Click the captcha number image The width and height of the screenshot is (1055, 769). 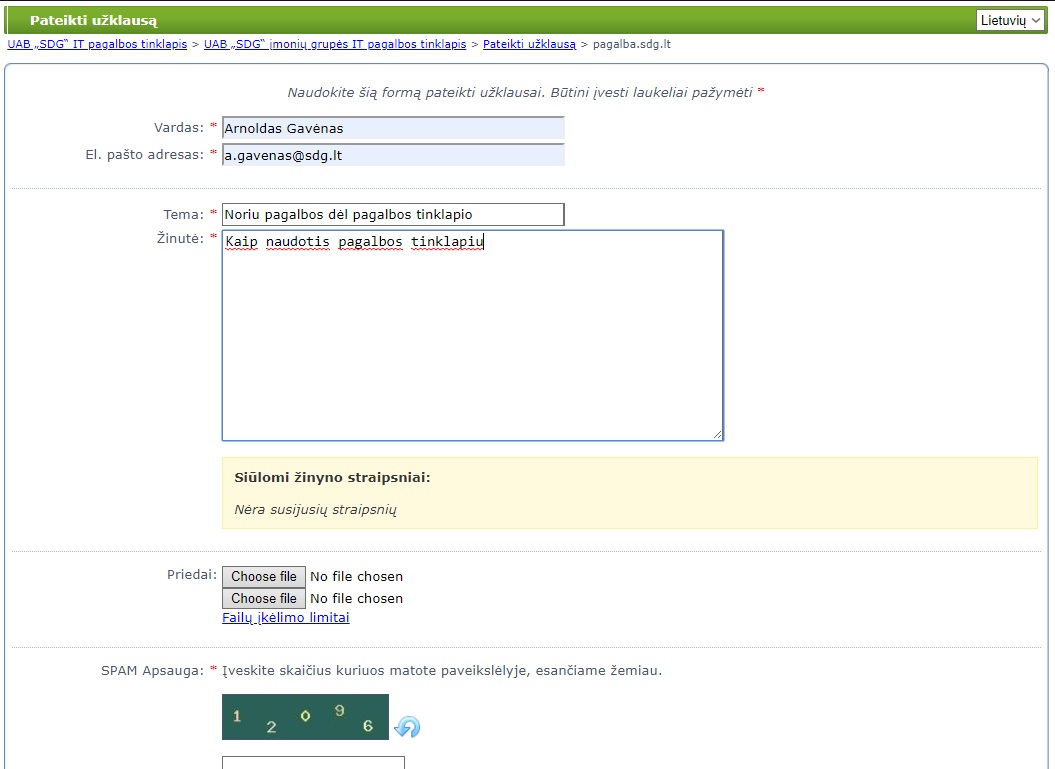pos(305,717)
